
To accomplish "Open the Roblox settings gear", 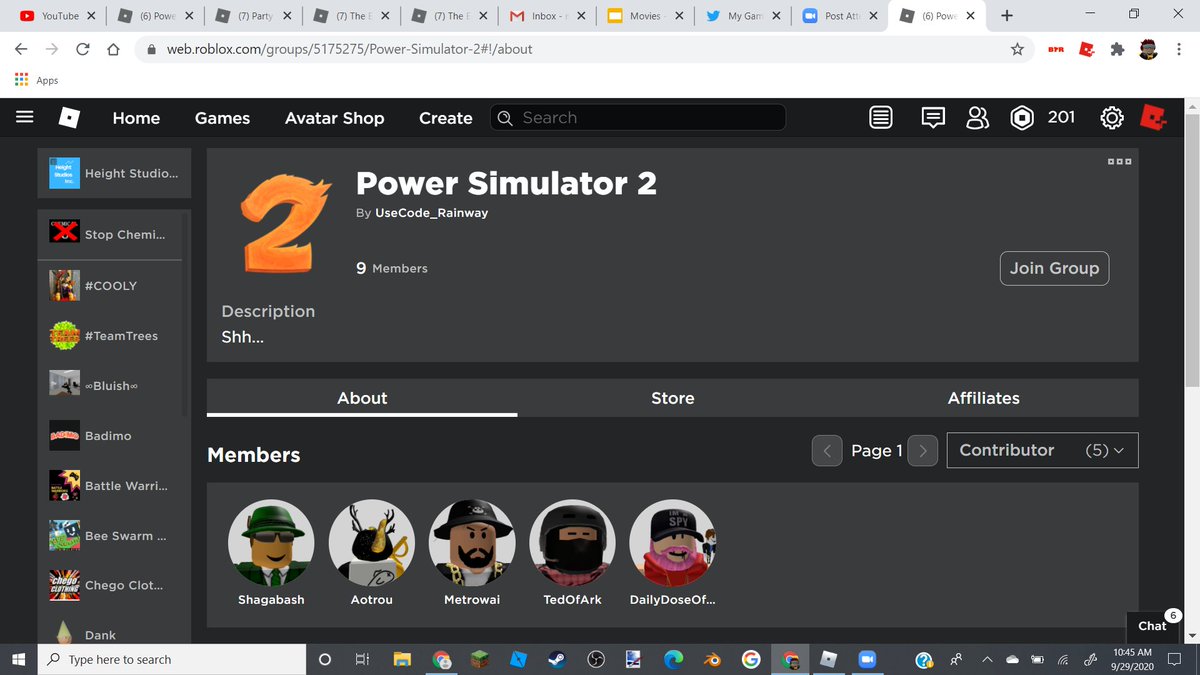I will point(1111,118).
